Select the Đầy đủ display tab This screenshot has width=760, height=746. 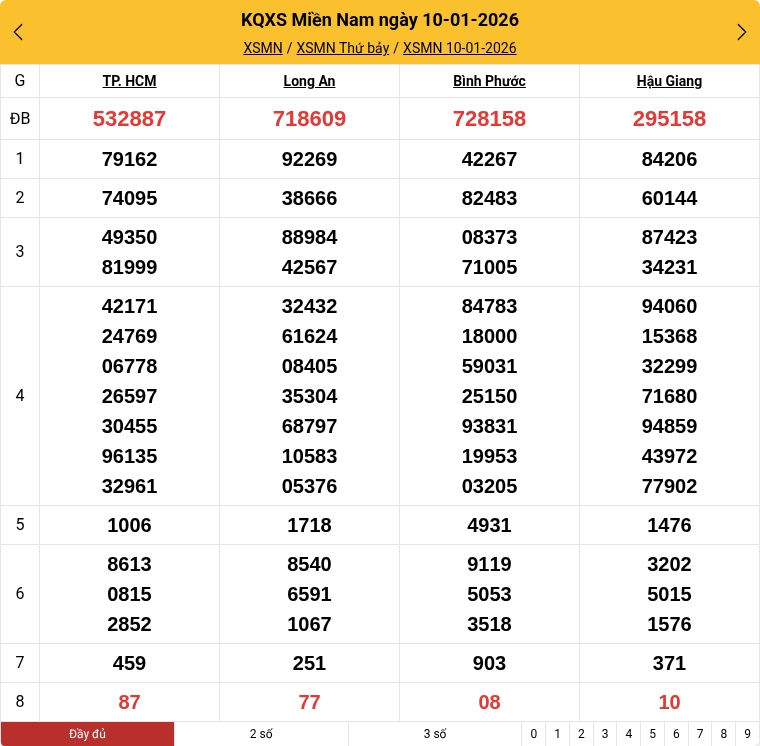87,734
